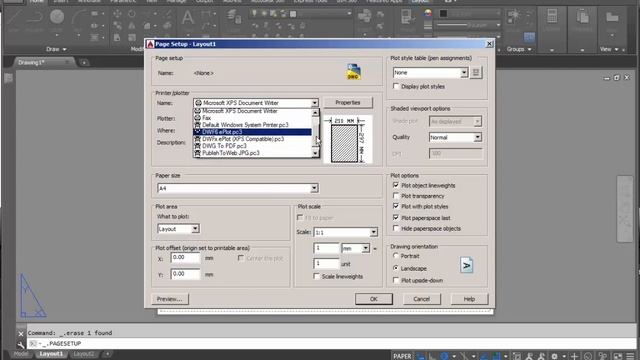Click the new drawing tab plus icon
The image size is (640, 360).
(84, 62)
